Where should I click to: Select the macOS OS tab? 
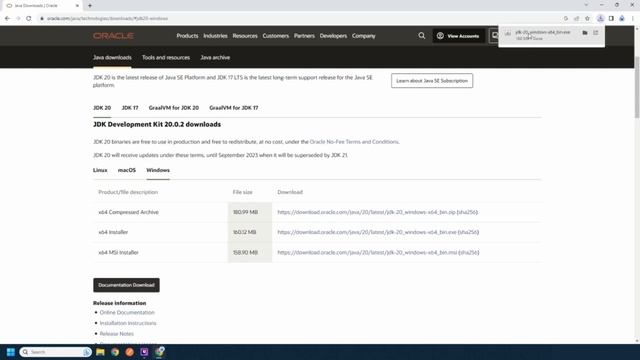point(127,170)
